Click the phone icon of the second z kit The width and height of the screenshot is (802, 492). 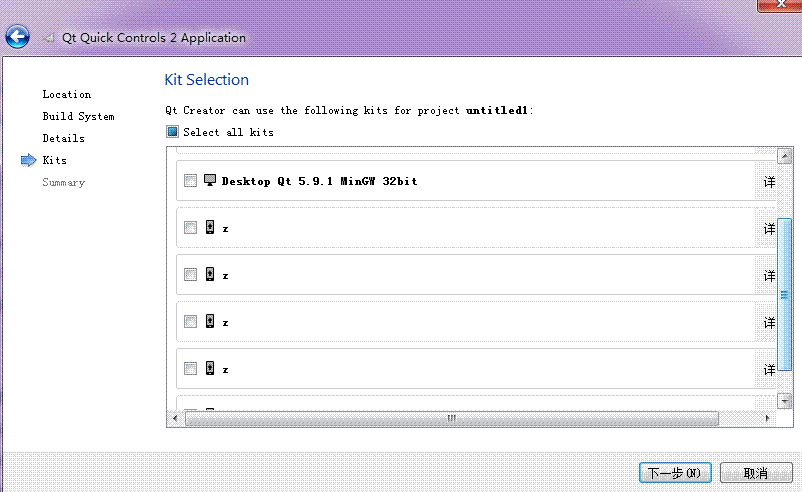coord(210,274)
